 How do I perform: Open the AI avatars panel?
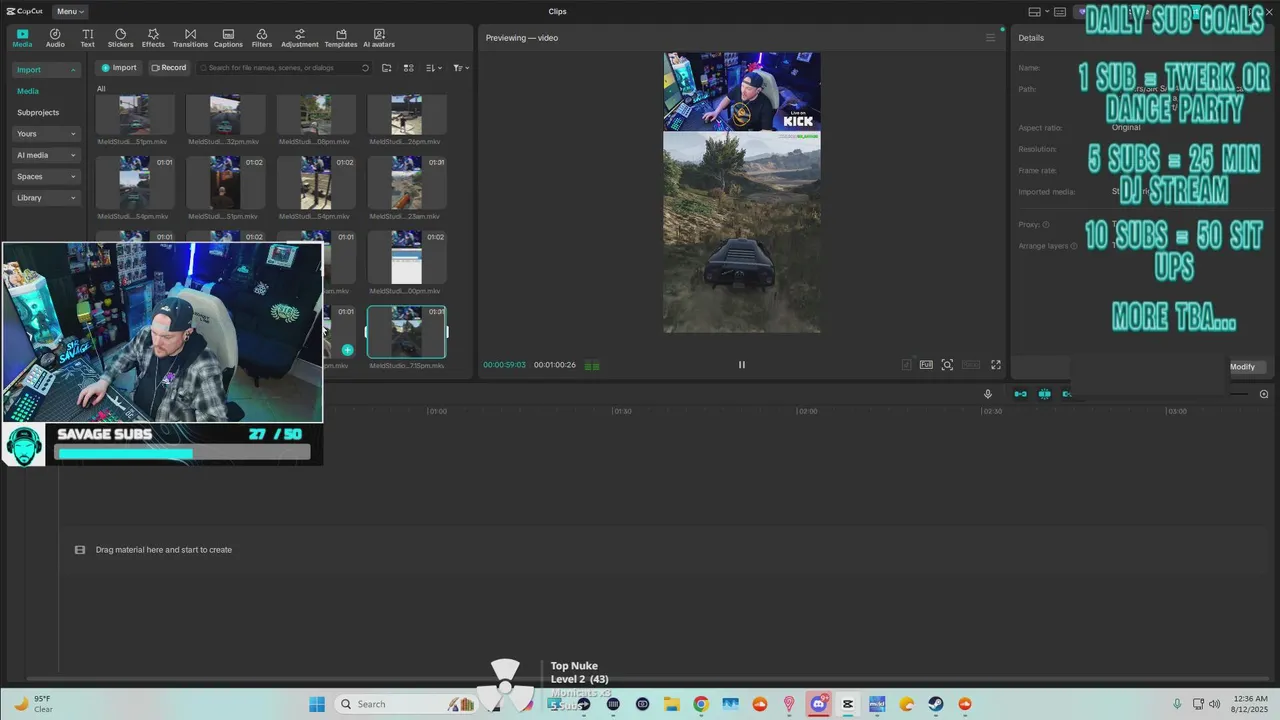coord(379,38)
